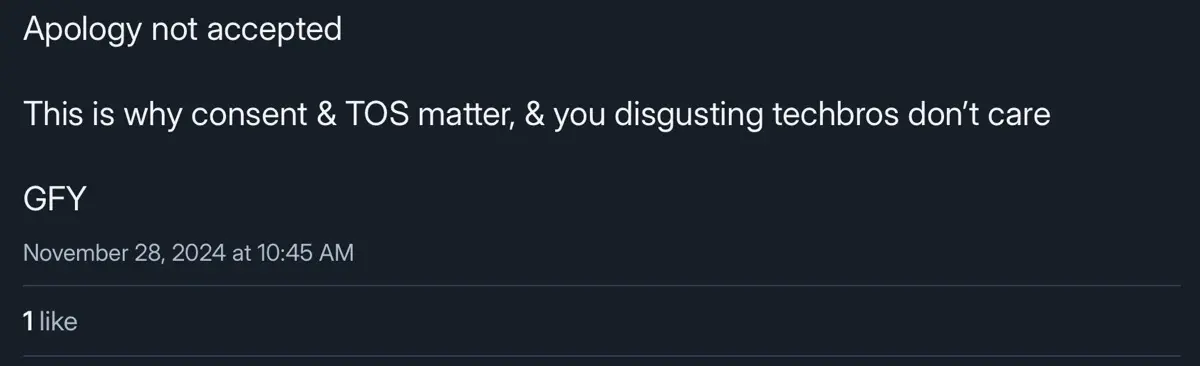Open the November 28, 2024 timestamp link
The height and width of the screenshot is (366, 1200).
coord(188,254)
